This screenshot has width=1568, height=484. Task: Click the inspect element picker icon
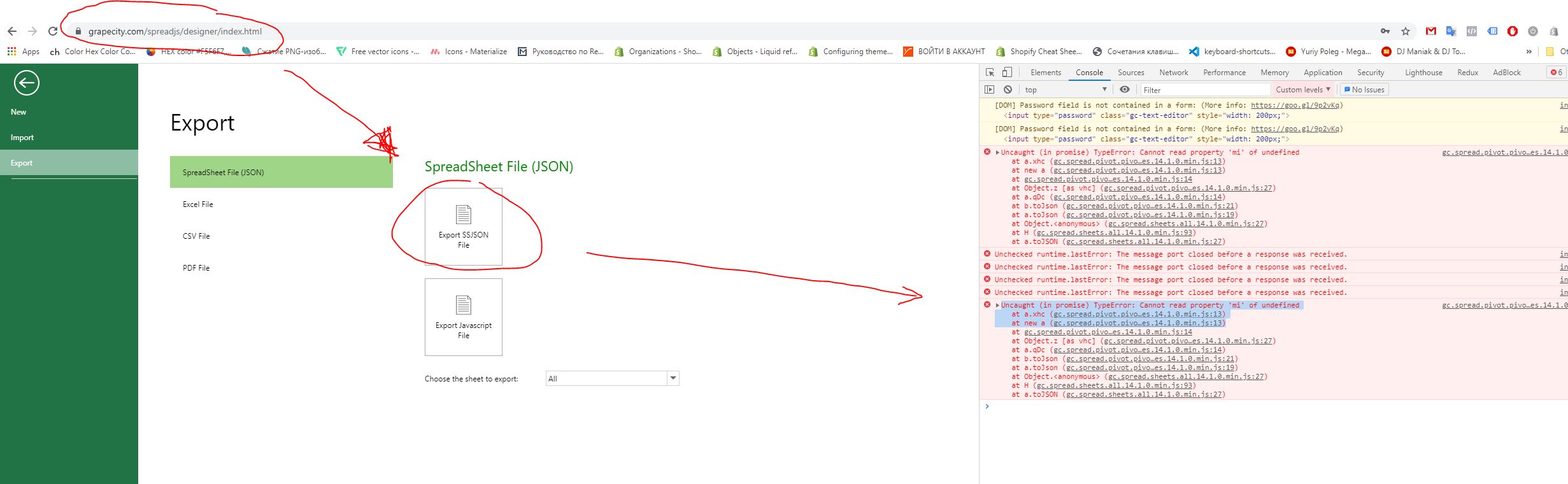(x=990, y=73)
